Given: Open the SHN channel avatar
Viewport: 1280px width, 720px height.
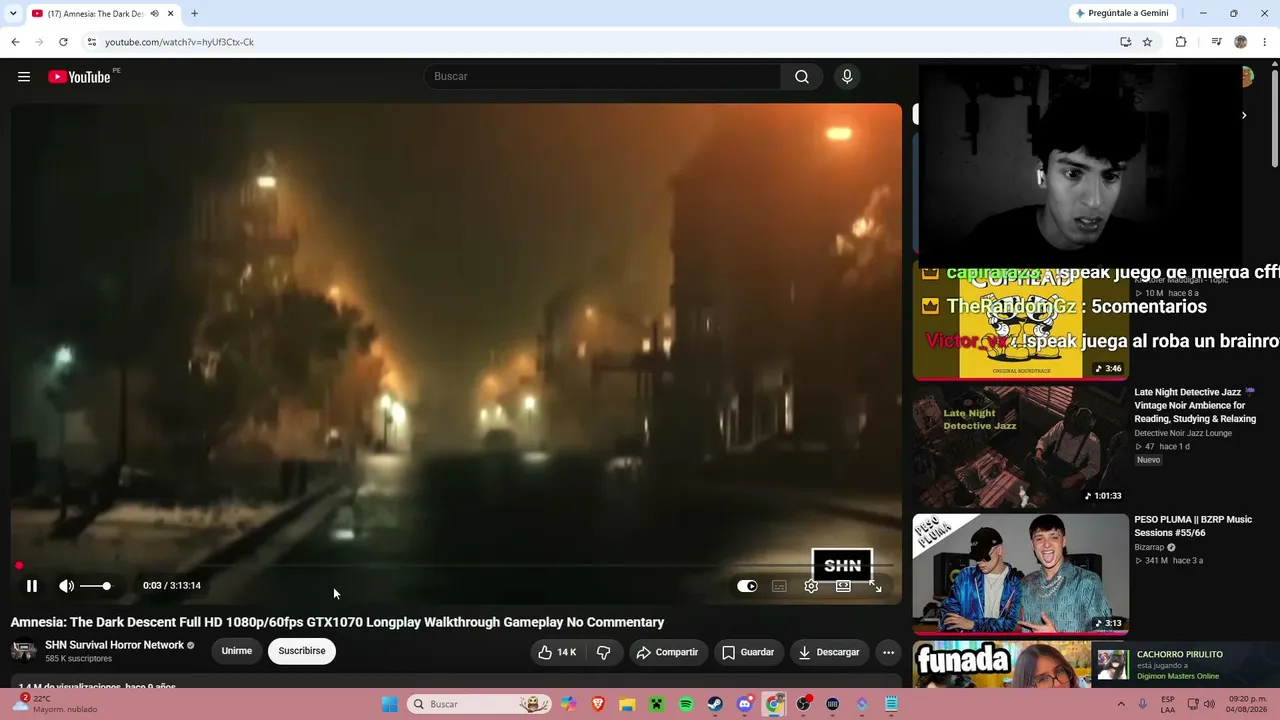Looking at the screenshot, I should 24,652.
